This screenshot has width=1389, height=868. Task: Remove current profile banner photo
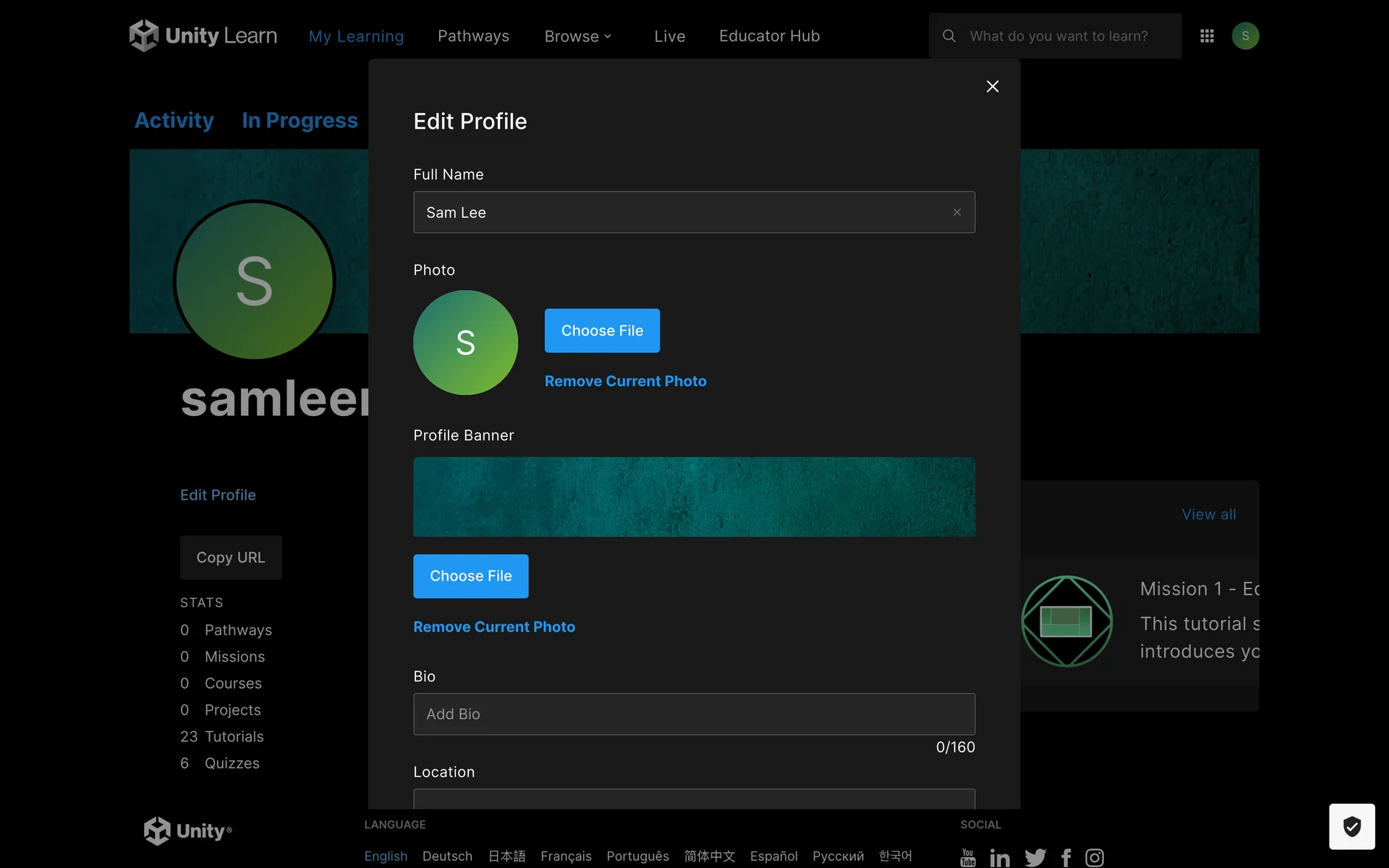click(x=494, y=627)
